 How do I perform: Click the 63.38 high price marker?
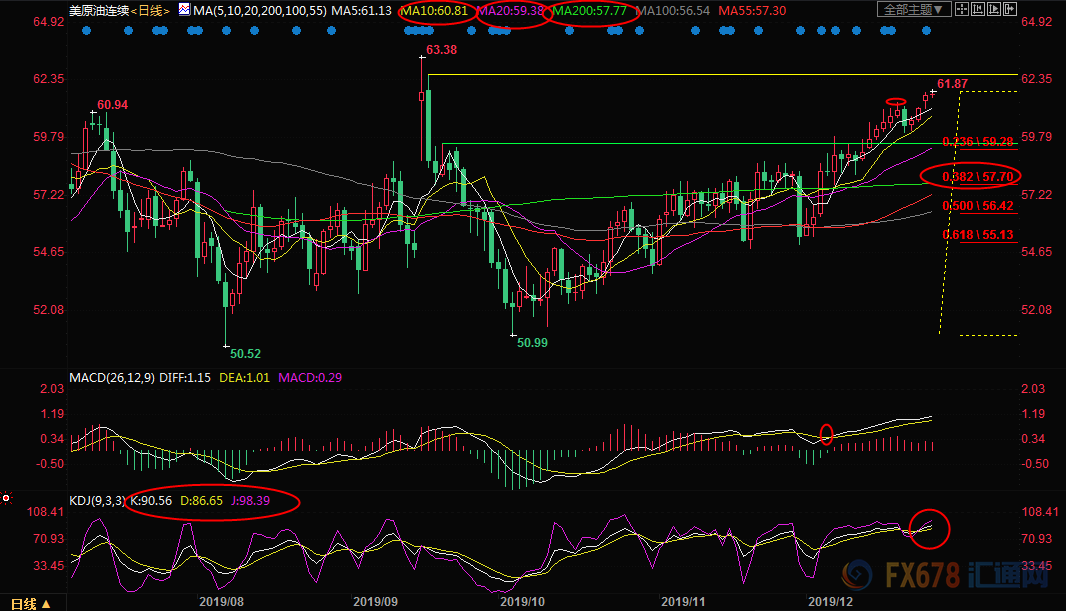click(x=441, y=49)
